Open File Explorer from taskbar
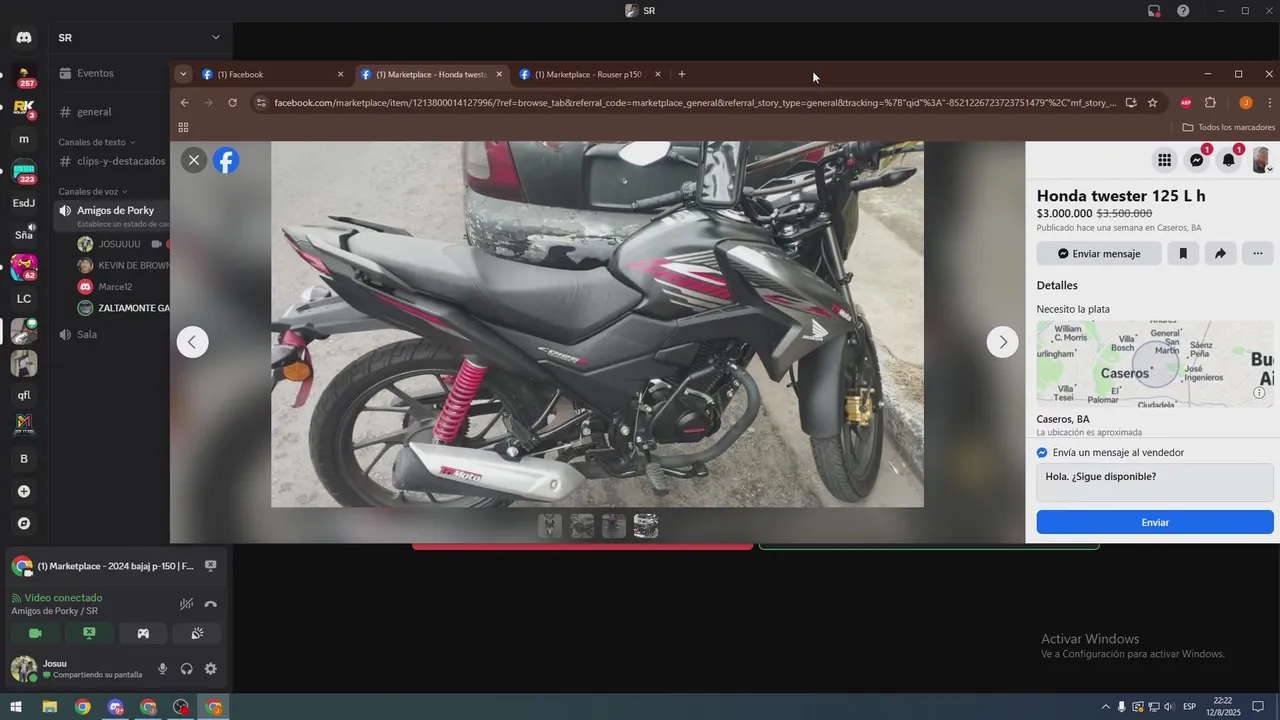Image resolution: width=1280 pixels, height=720 pixels. (50, 707)
